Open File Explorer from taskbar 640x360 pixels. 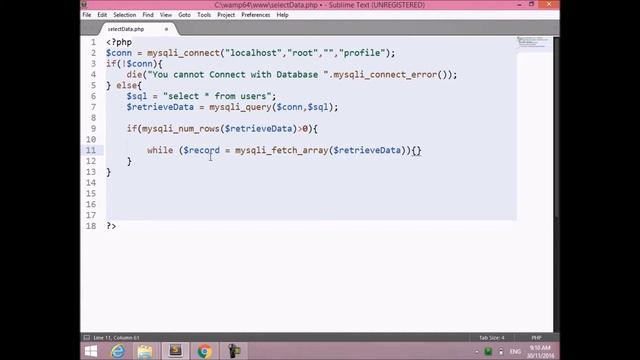point(145,351)
